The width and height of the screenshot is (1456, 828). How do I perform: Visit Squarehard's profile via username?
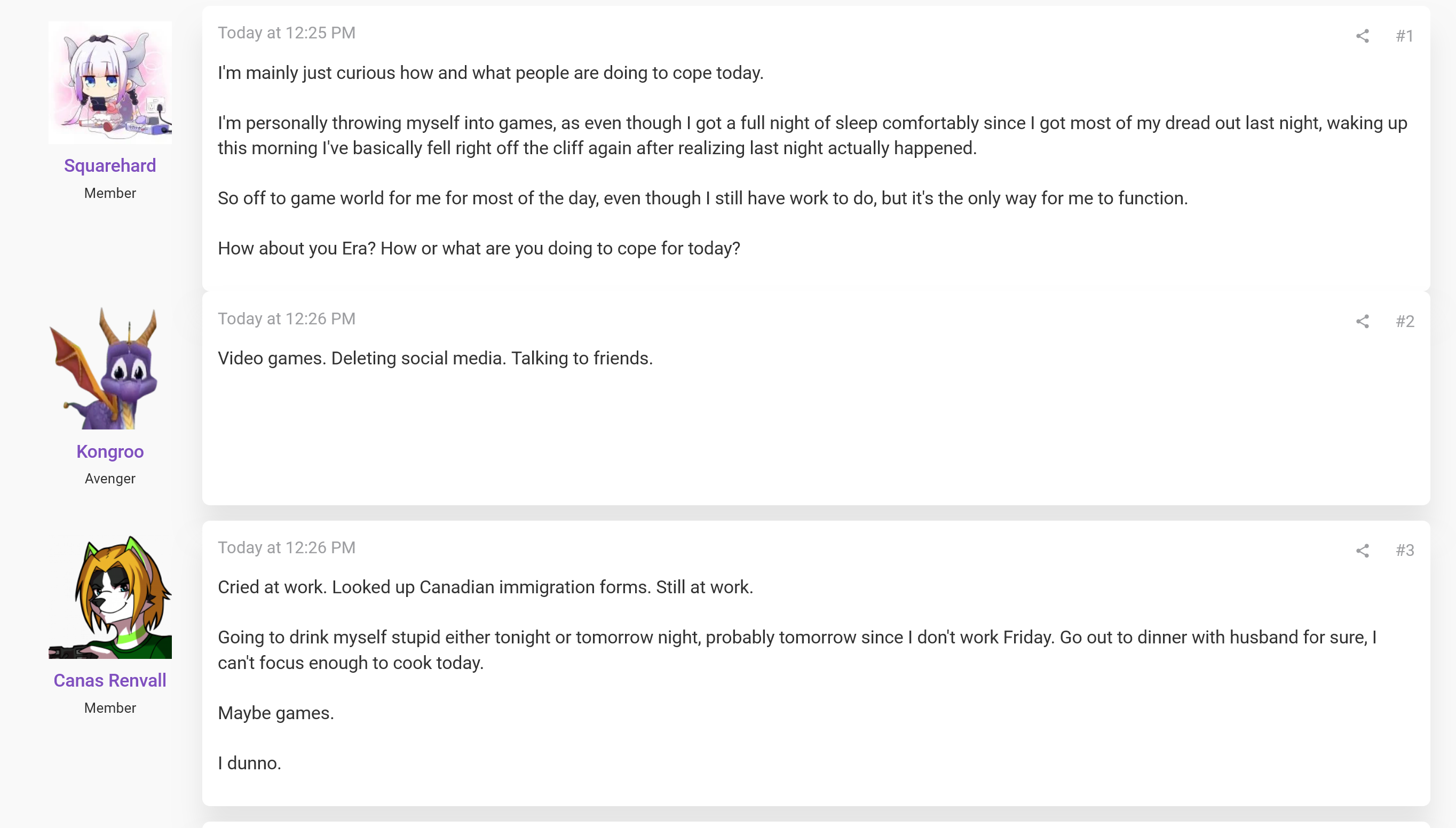(x=110, y=165)
